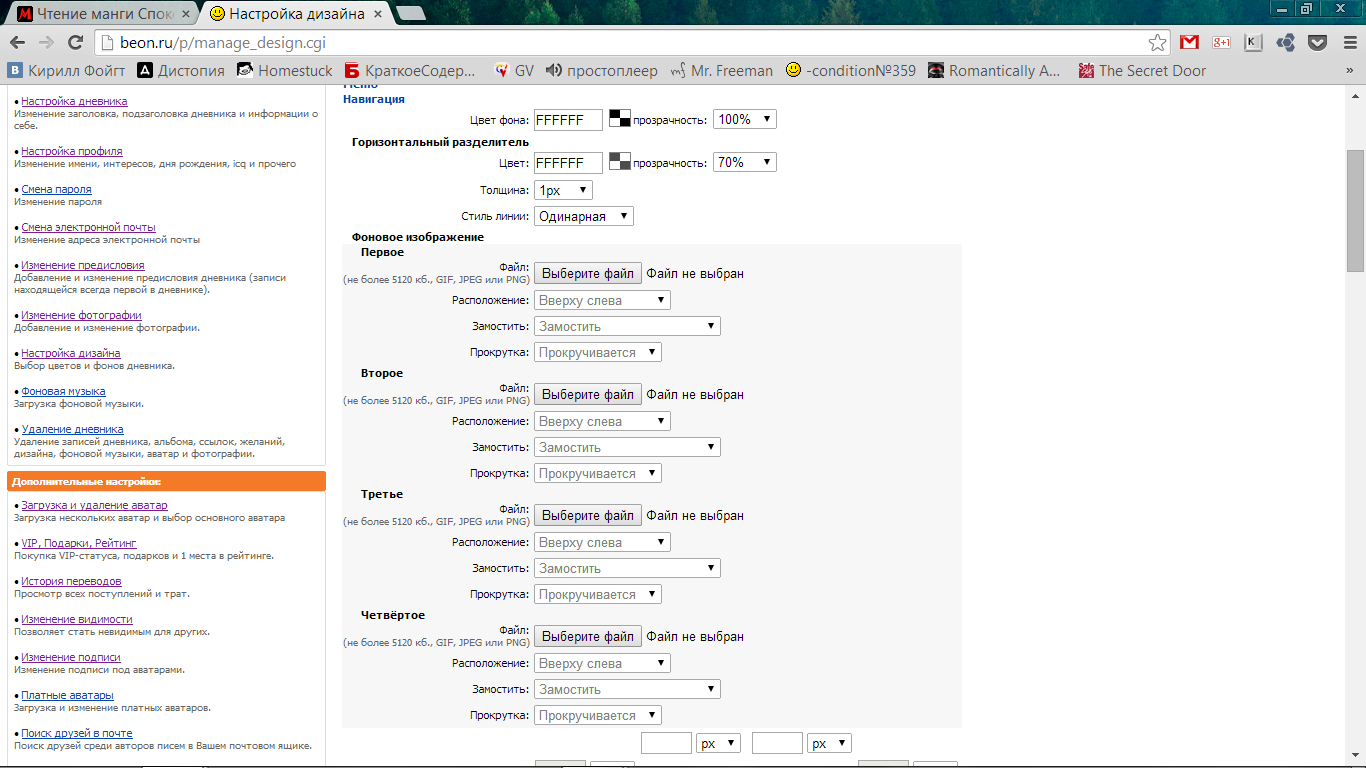Open the Удаление дневника link
This screenshot has width=1366, height=768.
point(72,429)
